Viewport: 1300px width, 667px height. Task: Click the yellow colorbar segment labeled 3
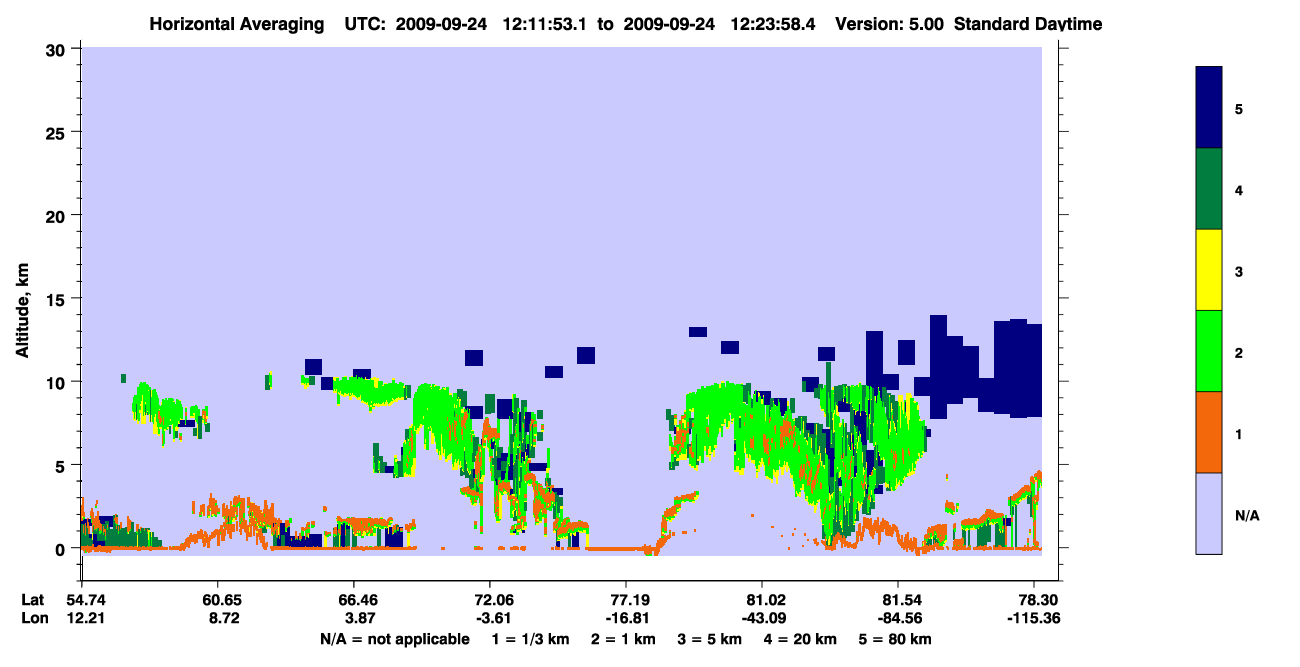point(1209,270)
